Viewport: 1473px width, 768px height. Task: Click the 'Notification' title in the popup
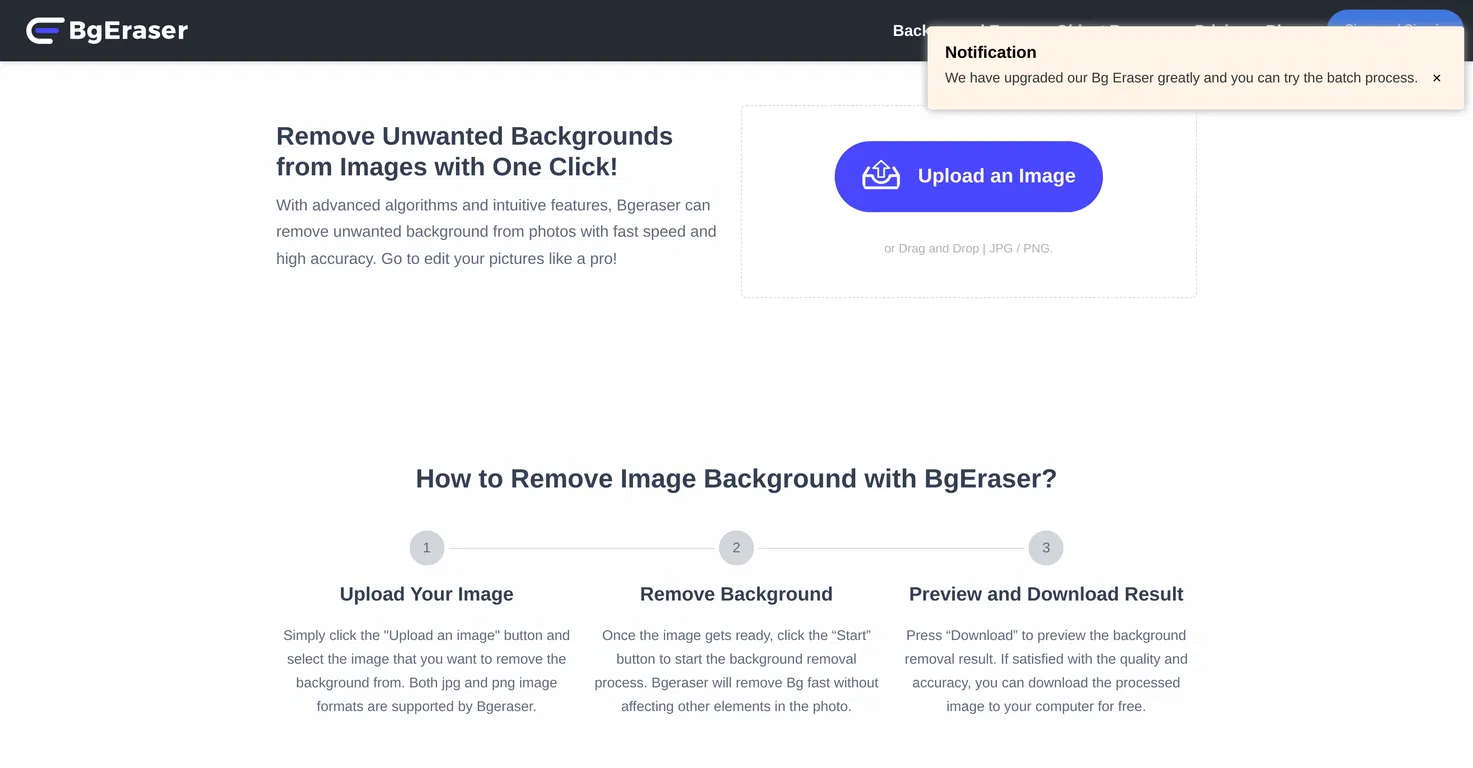click(990, 52)
